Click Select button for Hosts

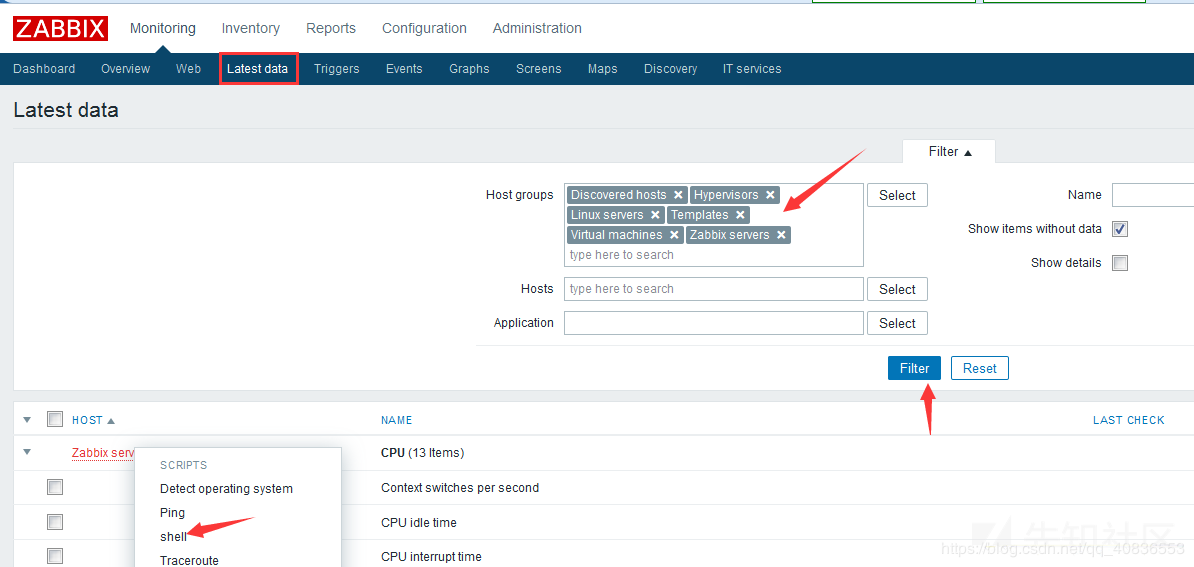point(897,289)
